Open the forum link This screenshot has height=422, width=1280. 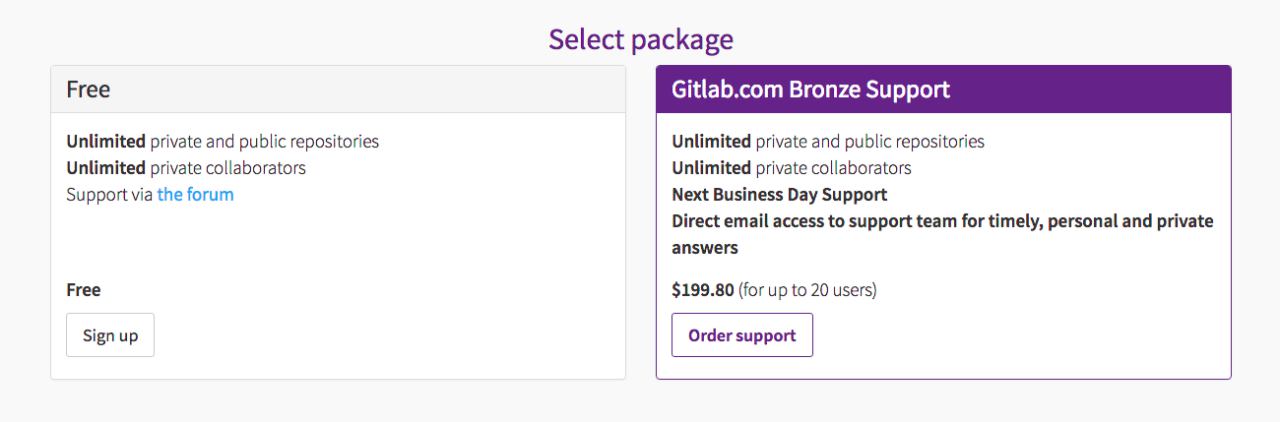point(195,194)
